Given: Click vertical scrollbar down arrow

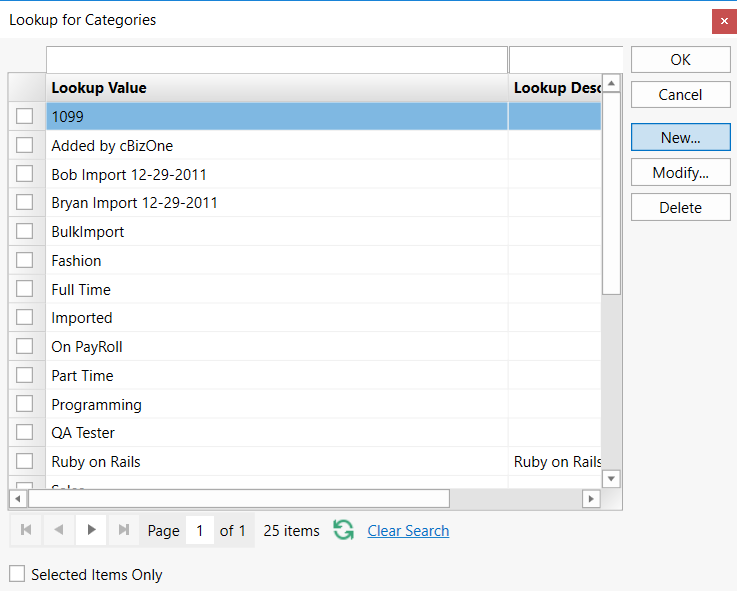Looking at the screenshot, I should (x=611, y=479).
